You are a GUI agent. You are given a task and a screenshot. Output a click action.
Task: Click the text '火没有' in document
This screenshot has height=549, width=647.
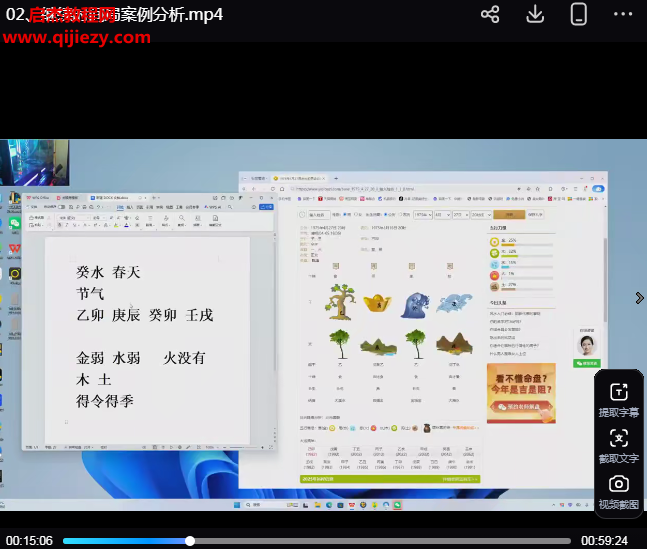(x=184, y=358)
